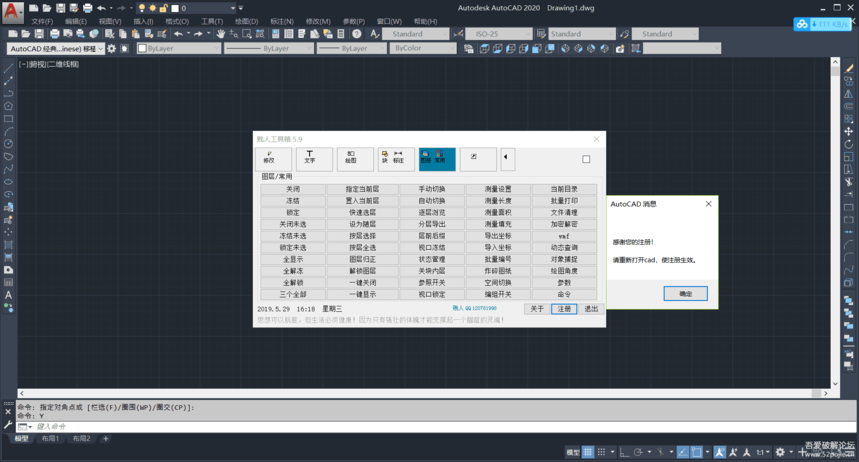Open the 工具(T) menu
859x462 pixels.
pos(211,21)
